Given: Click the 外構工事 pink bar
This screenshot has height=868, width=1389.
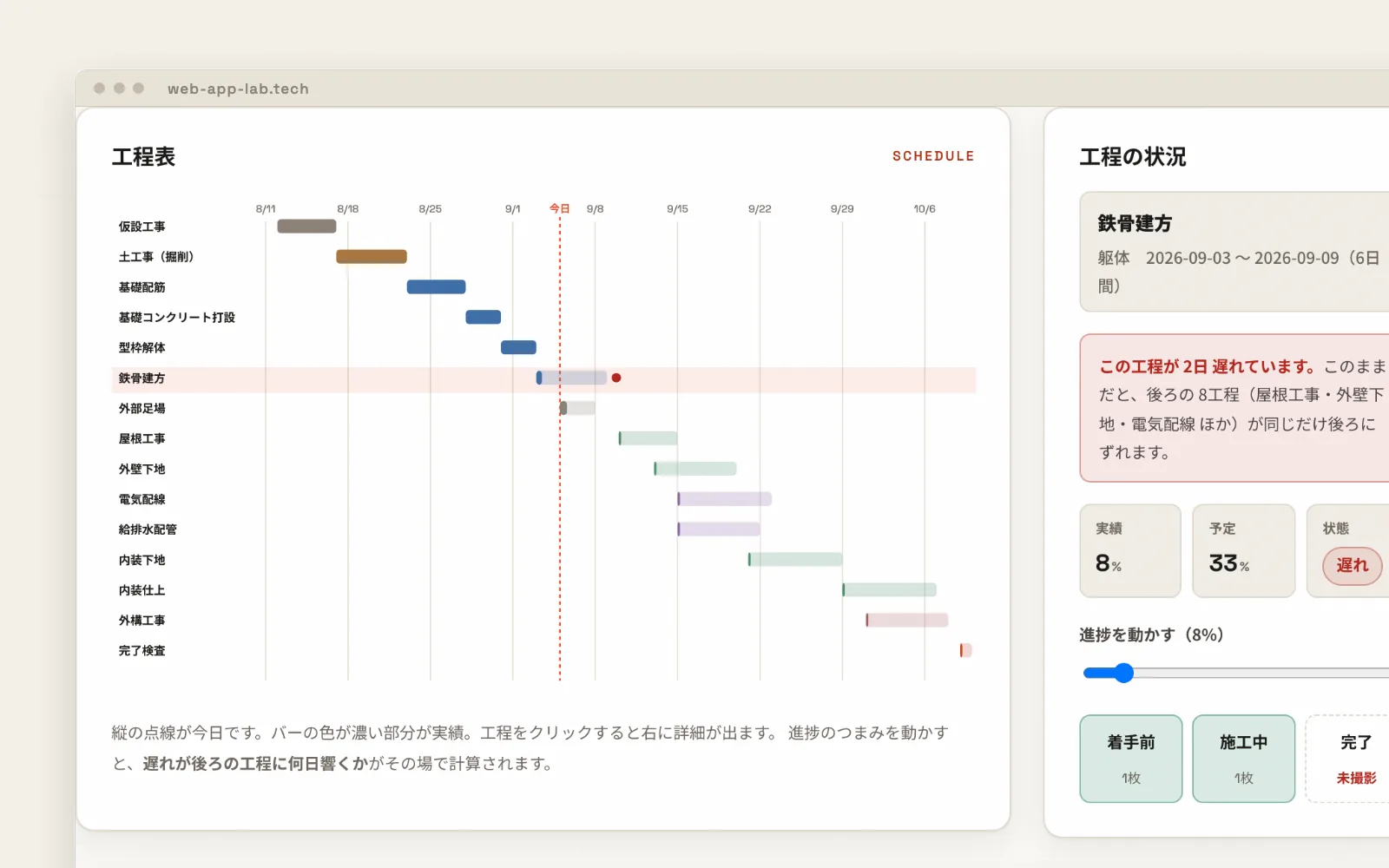Looking at the screenshot, I should click(906, 620).
